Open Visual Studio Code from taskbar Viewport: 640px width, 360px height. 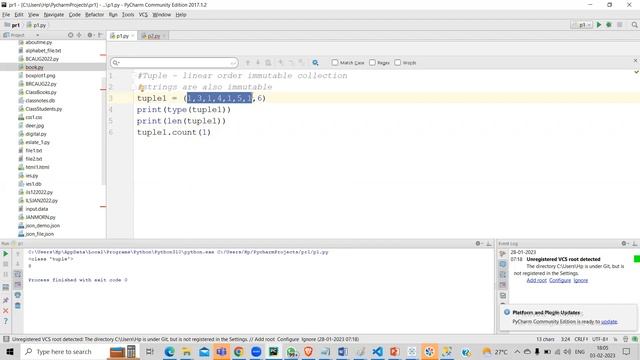pos(378,351)
